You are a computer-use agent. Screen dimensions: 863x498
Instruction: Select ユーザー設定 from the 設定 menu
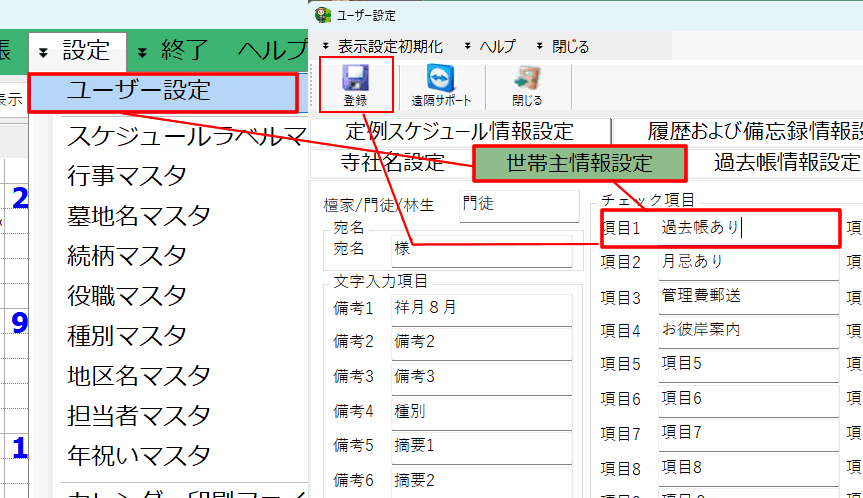tap(163, 91)
